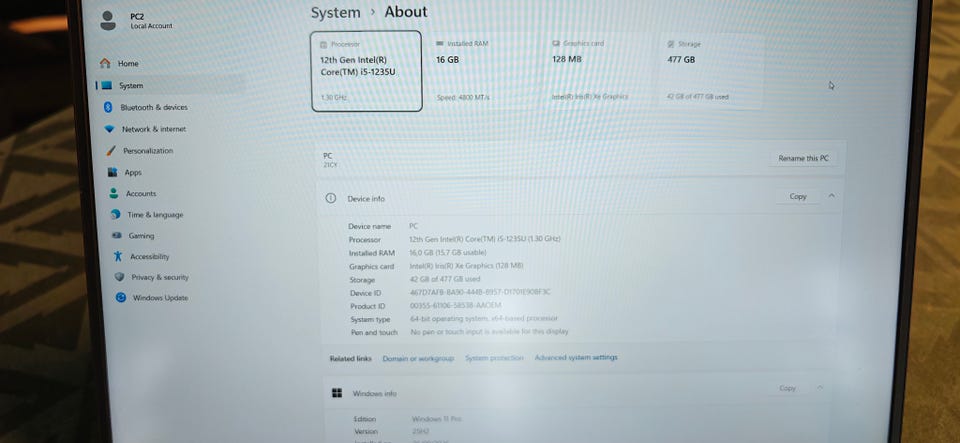Click the Storage card drive icon
The width and height of the screenshot is (960, 443).
(x=670, y=44)
